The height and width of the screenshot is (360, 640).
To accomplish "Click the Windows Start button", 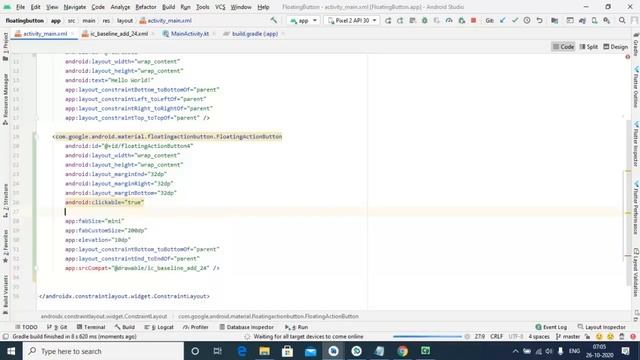I will (11, 351).
